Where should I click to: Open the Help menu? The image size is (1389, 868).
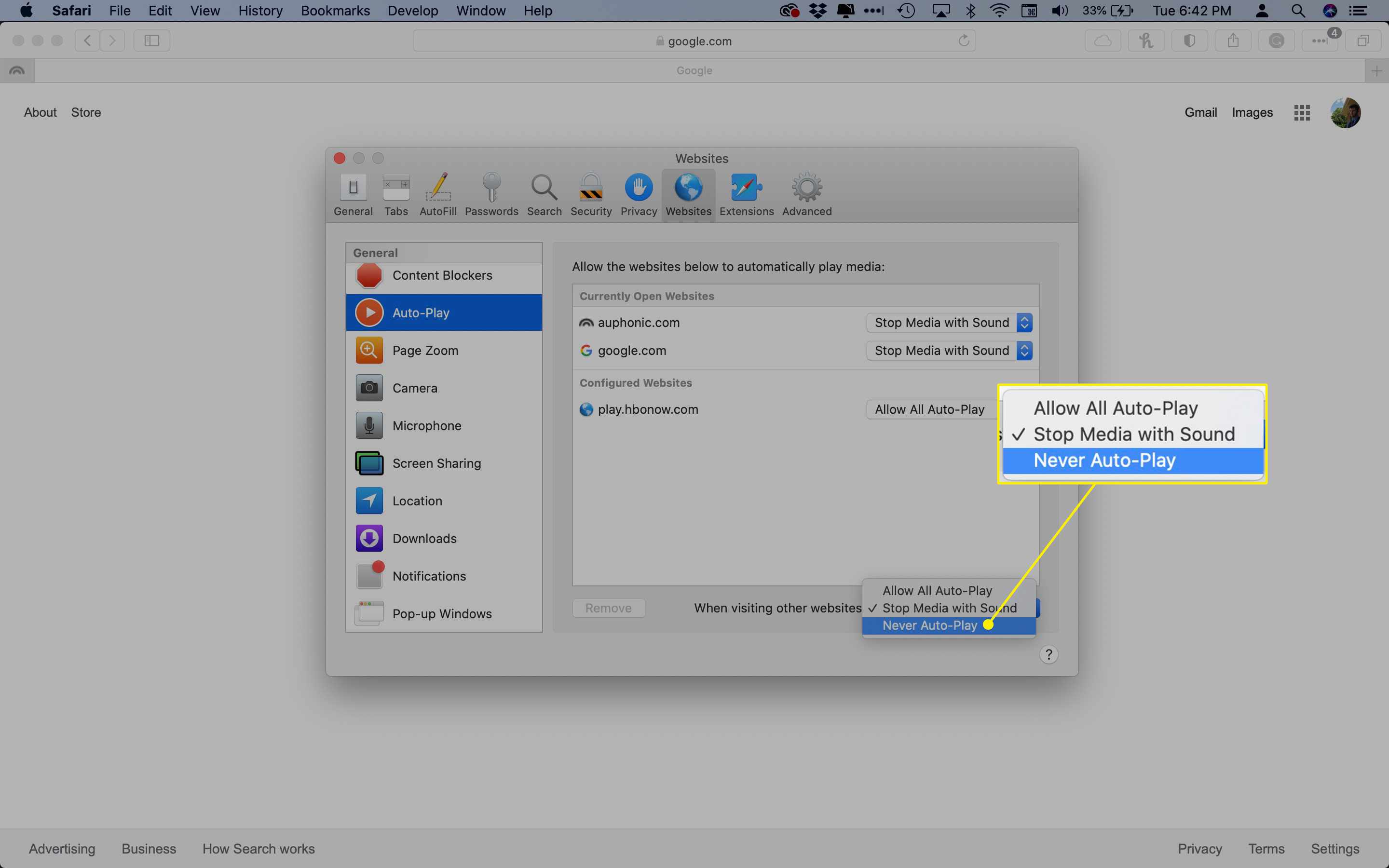[538, 11]
